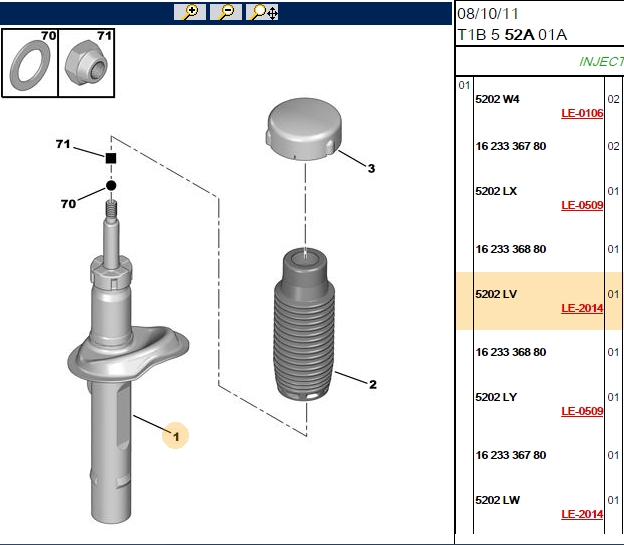The image size is (624, 545).
Task: Open LE-2014 link under 5202 LV
Action: (582, 309)
